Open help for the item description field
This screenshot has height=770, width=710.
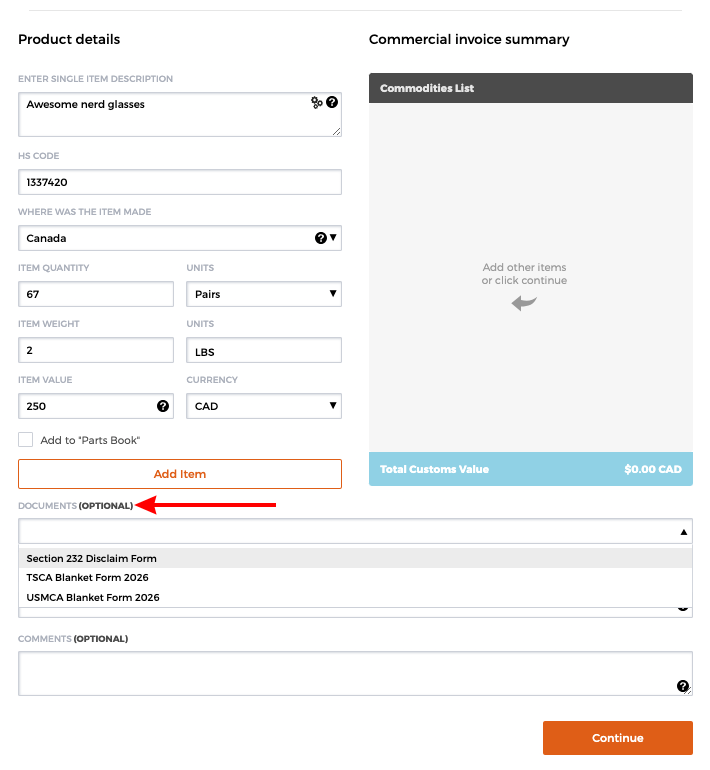332,102
